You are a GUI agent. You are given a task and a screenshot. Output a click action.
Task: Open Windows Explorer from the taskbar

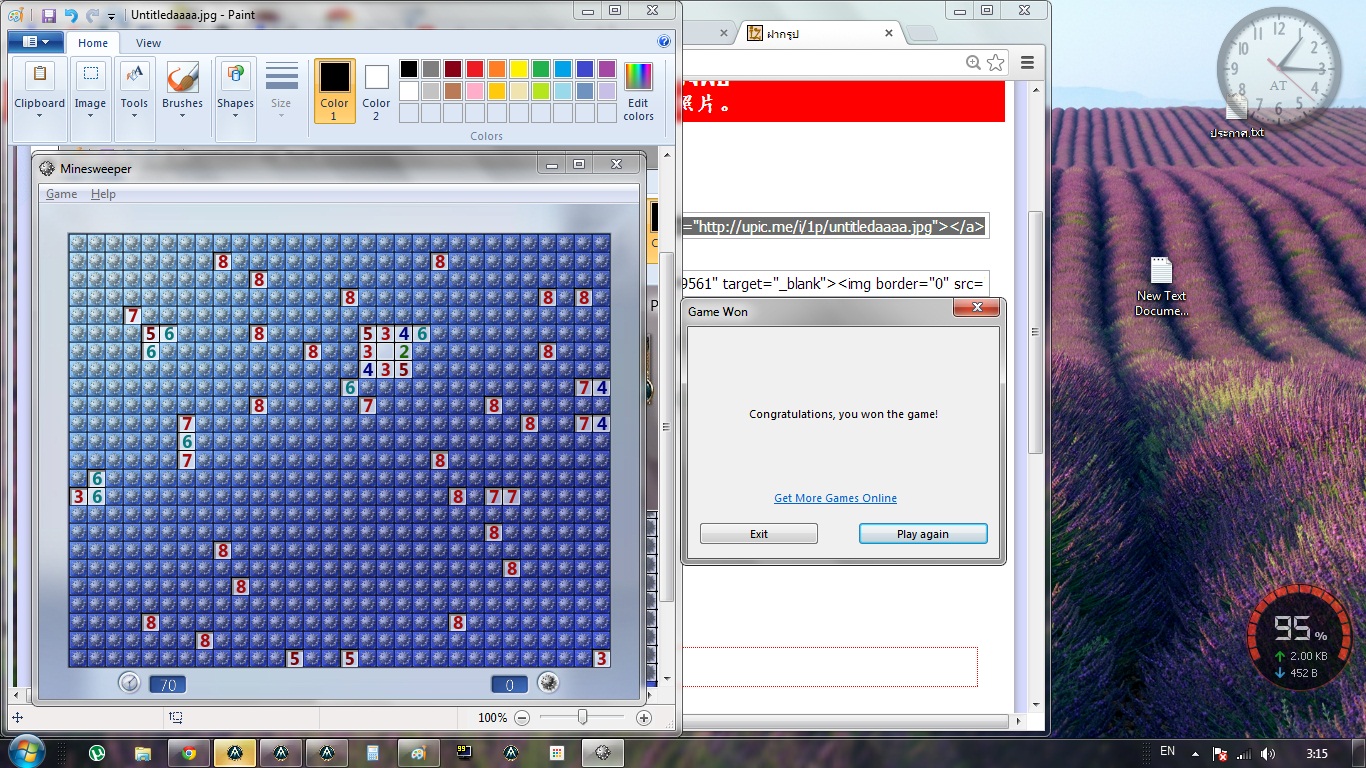143,753
